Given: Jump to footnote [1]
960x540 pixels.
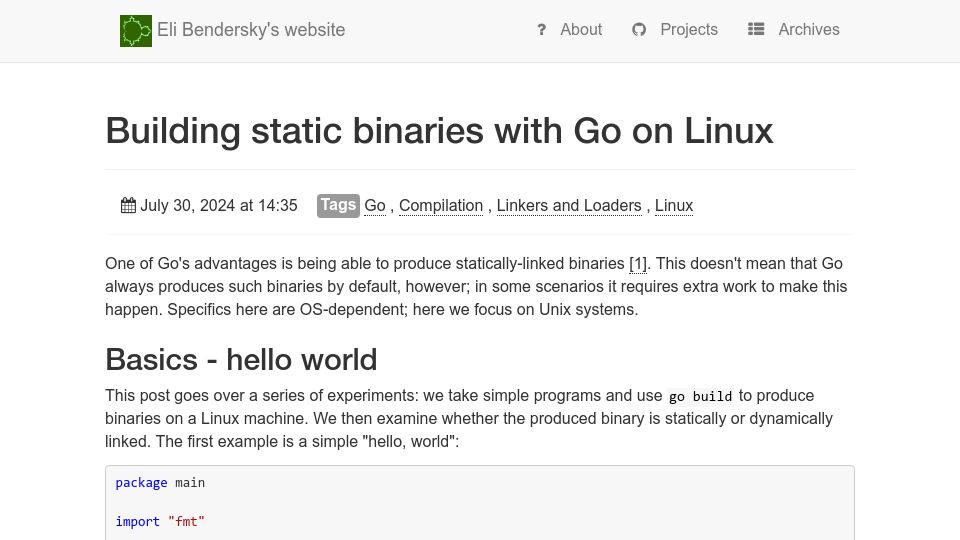Looking at the screenshot, I should click(x=638, y=263).
